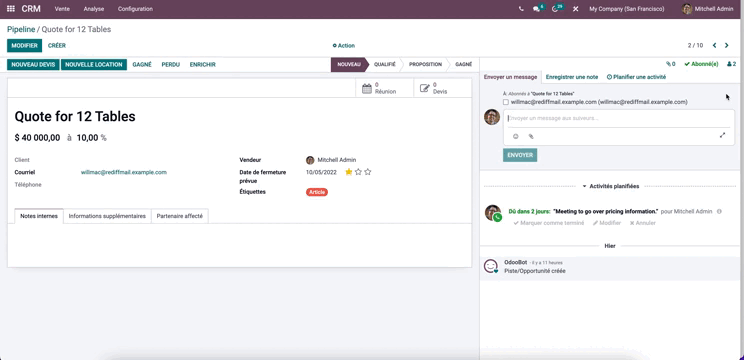Open the Configuration menu
This screenshot has height=360, width=744.
click(135, 9)
